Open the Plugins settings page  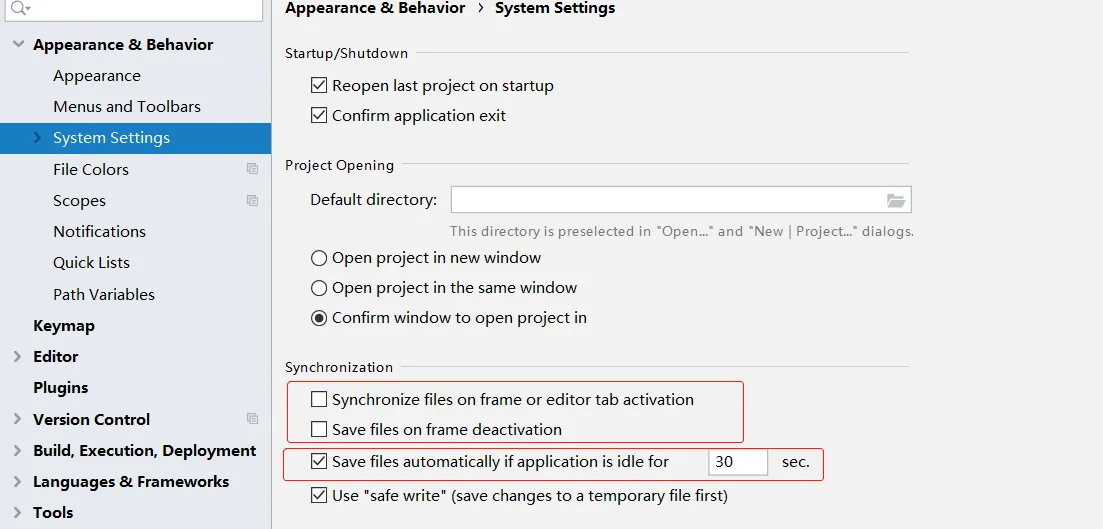click(x=60, y=388)
